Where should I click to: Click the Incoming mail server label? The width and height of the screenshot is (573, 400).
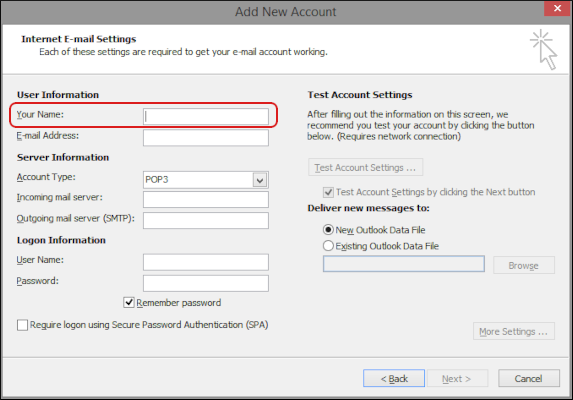click(60, 197)
